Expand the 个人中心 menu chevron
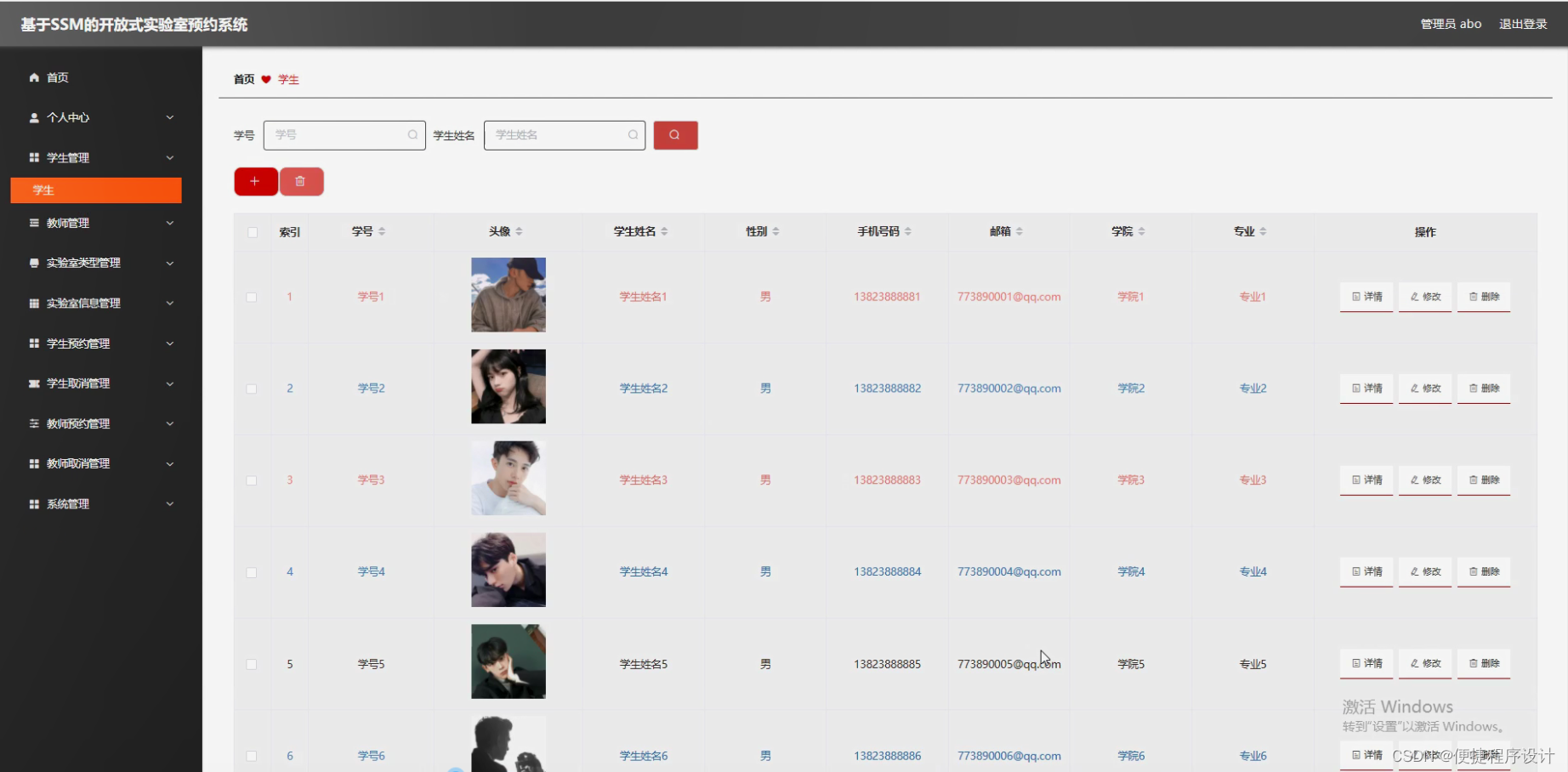1568x772 pixels. (170, 117)
